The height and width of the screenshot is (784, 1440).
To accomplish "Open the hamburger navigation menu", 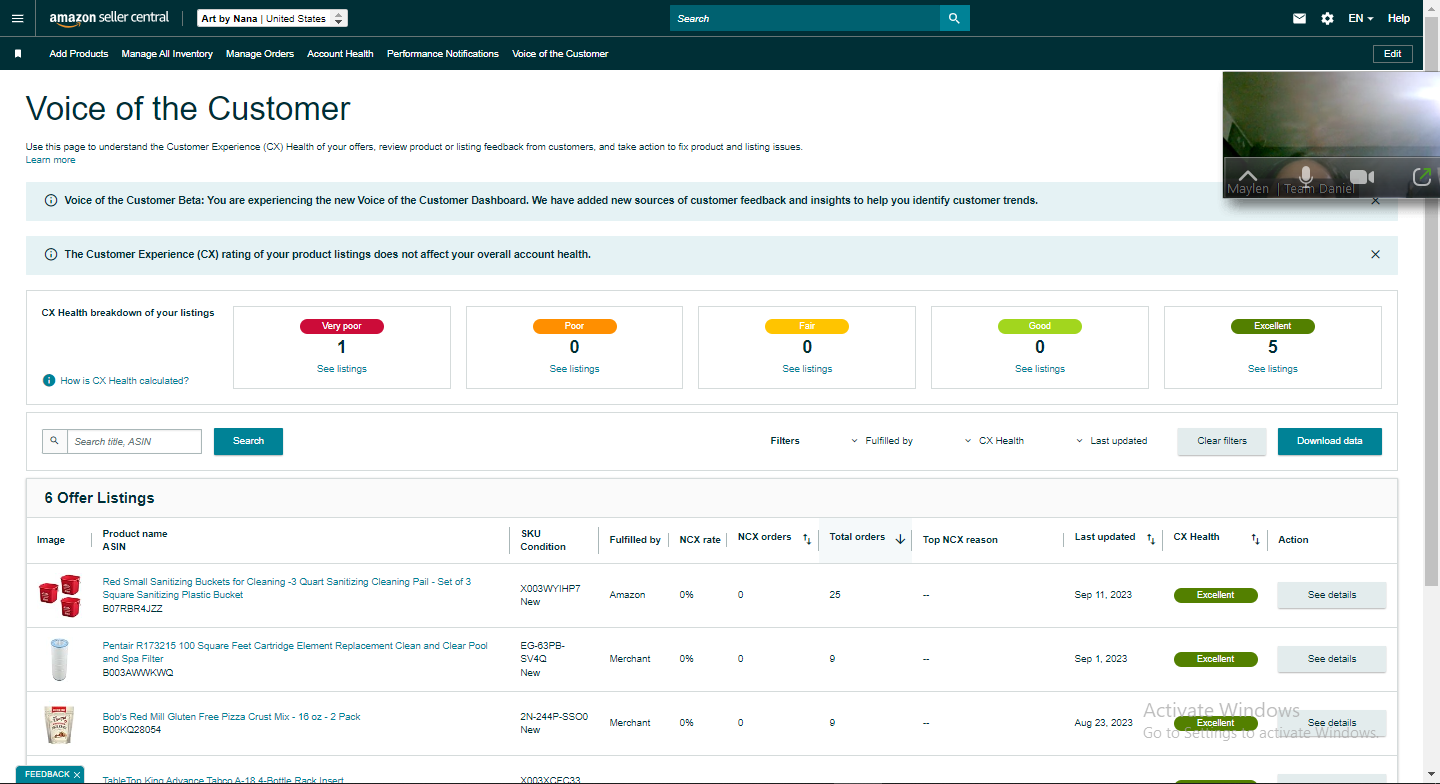I will click(17, 18).
